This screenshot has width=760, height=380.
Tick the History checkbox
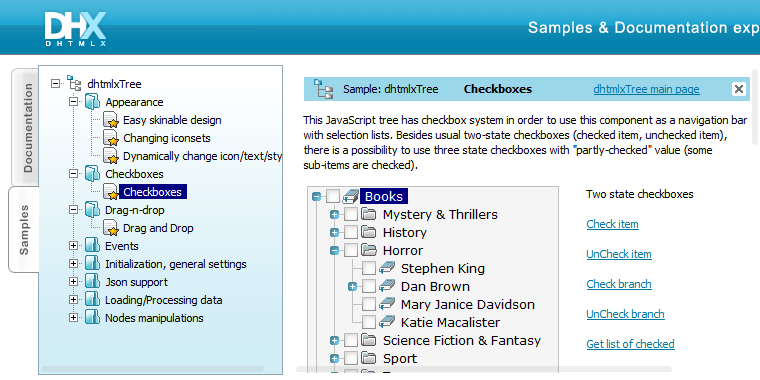351,232
